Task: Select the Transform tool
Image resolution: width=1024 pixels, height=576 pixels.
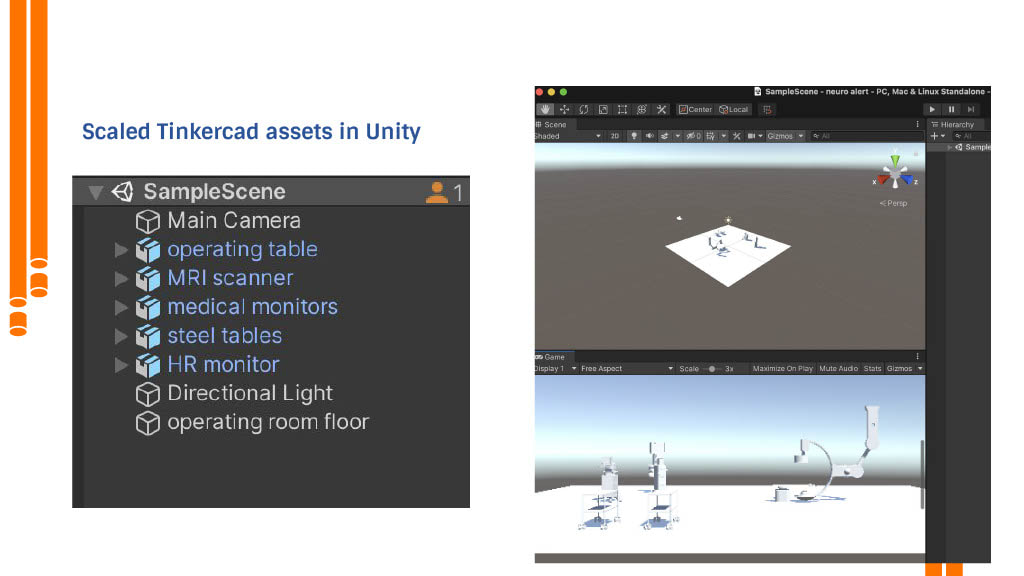Action: pyautogui.click(x=642, y=109)
